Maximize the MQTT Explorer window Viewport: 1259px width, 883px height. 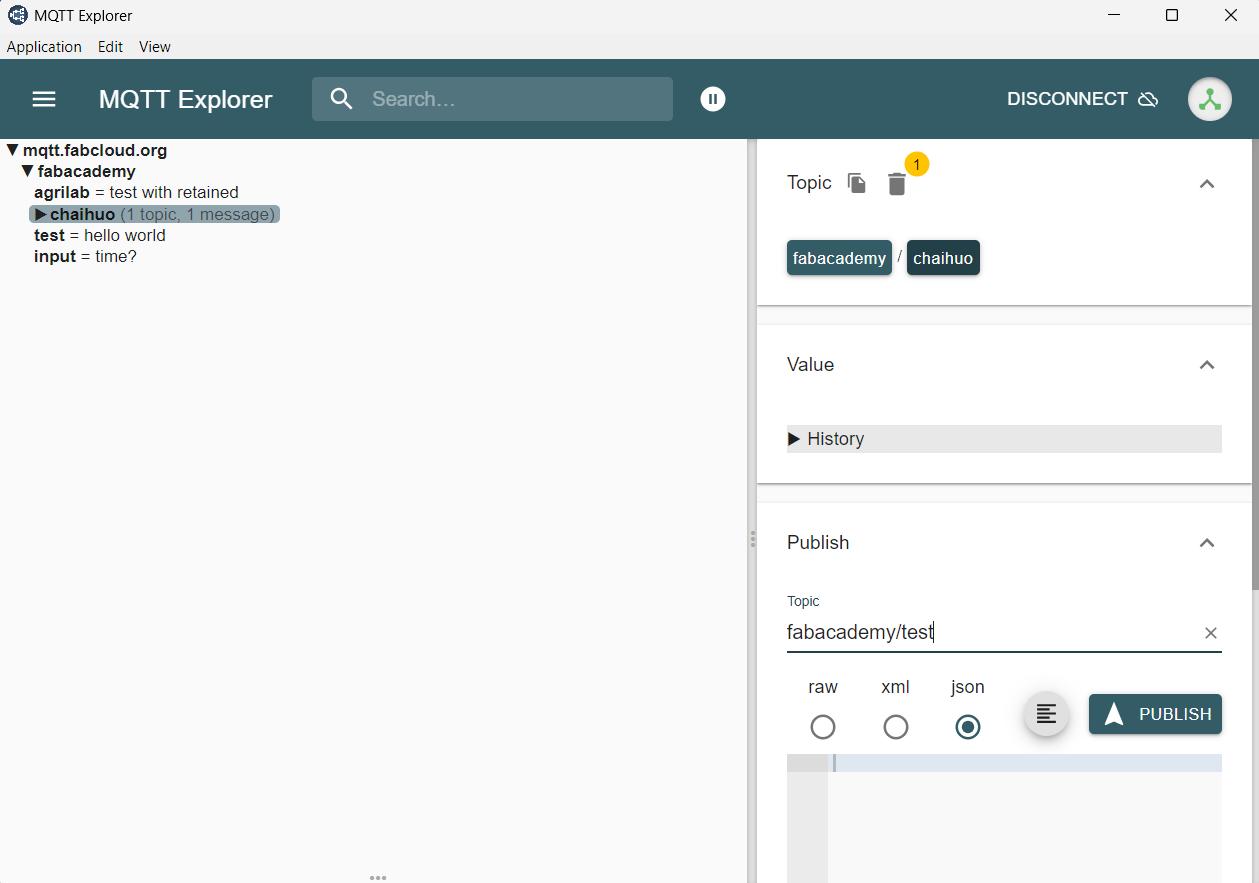[x=1172, y=15]
